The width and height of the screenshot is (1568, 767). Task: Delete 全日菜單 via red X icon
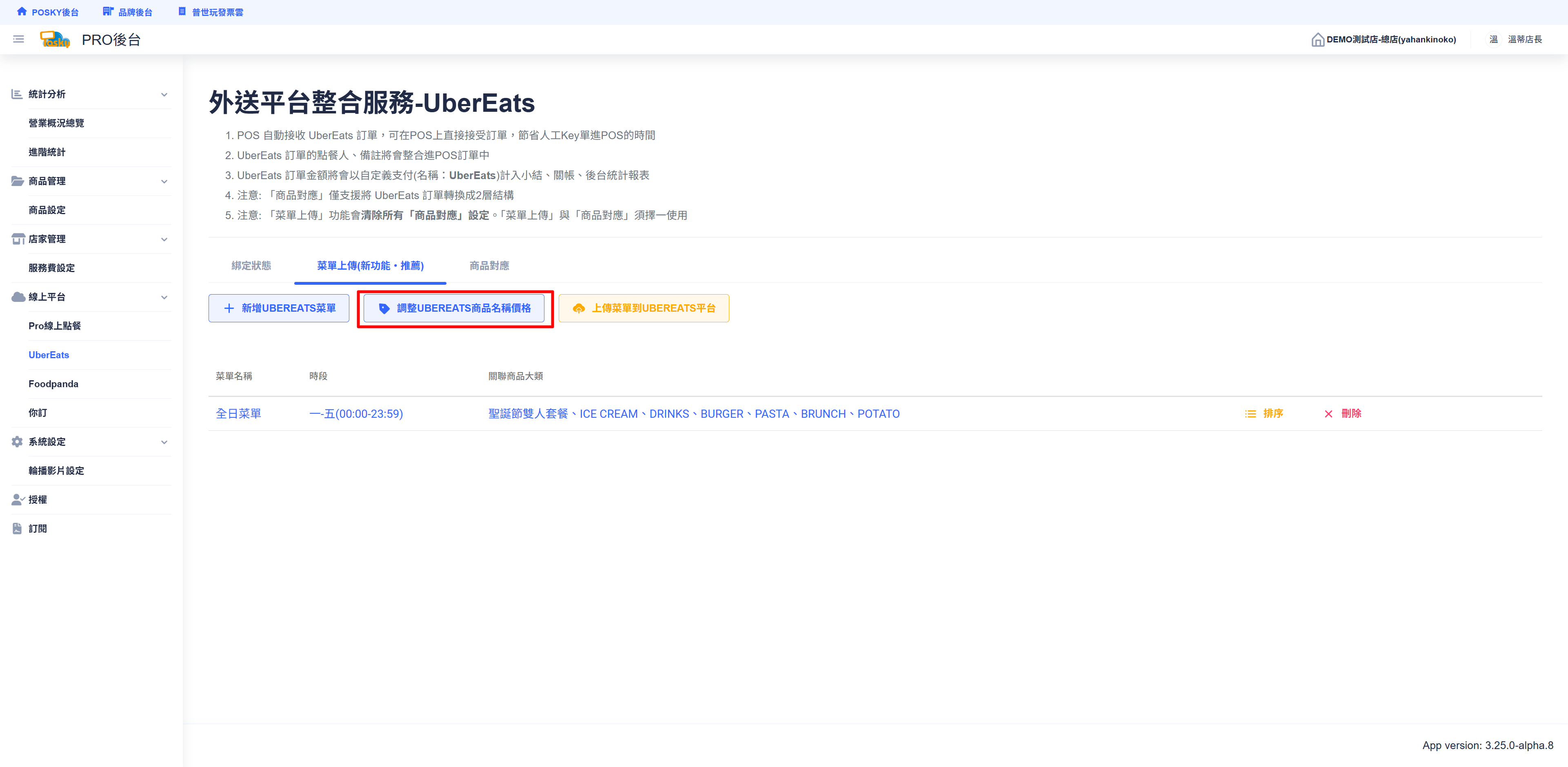point(1328,414)
